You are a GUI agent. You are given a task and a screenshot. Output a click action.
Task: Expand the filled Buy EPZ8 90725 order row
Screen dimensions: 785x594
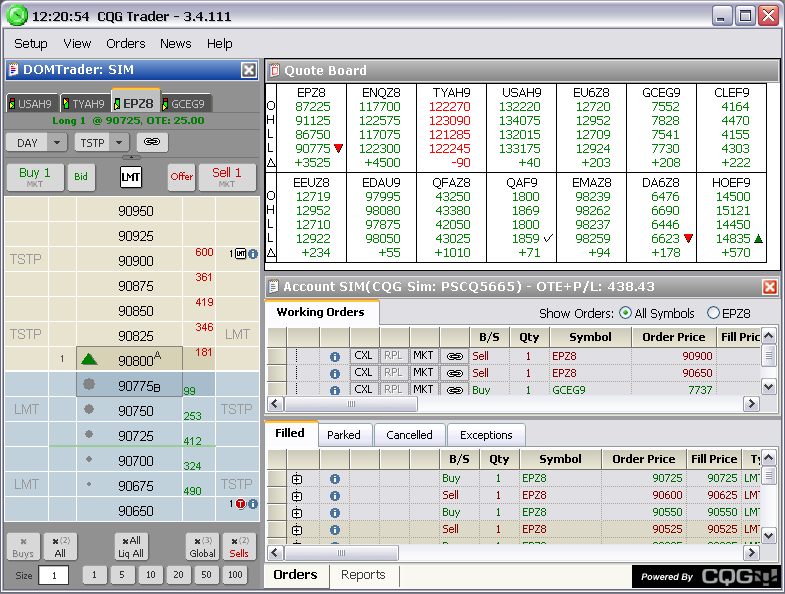(297, 479)
